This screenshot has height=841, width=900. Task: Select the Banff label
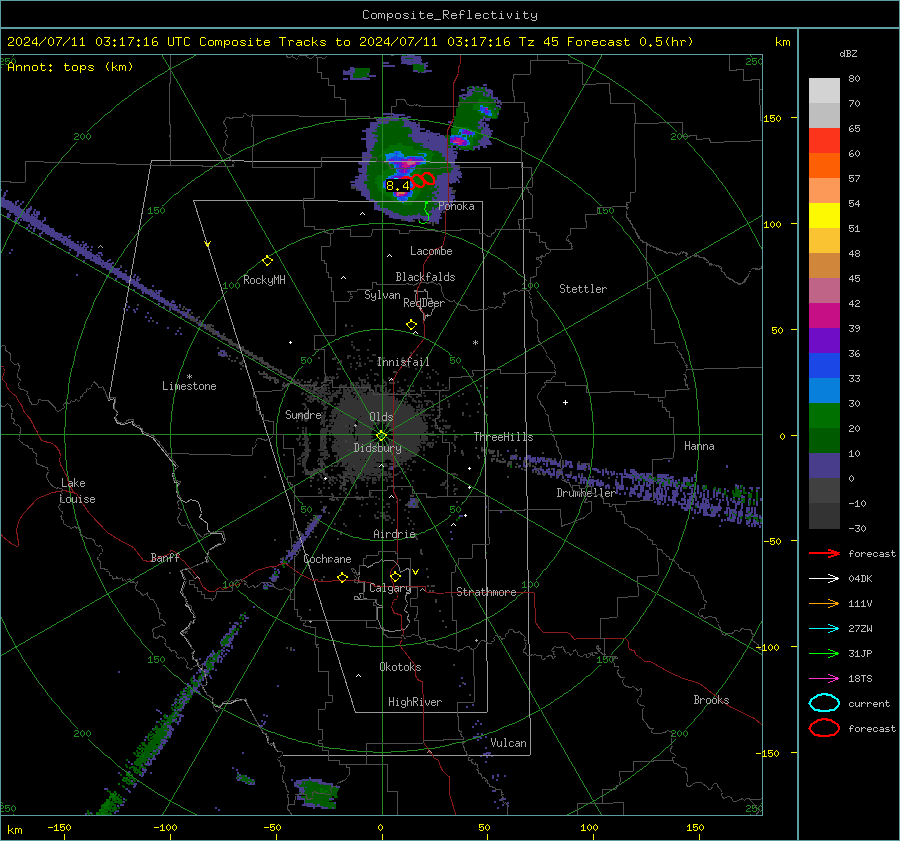tap(165, 557)
